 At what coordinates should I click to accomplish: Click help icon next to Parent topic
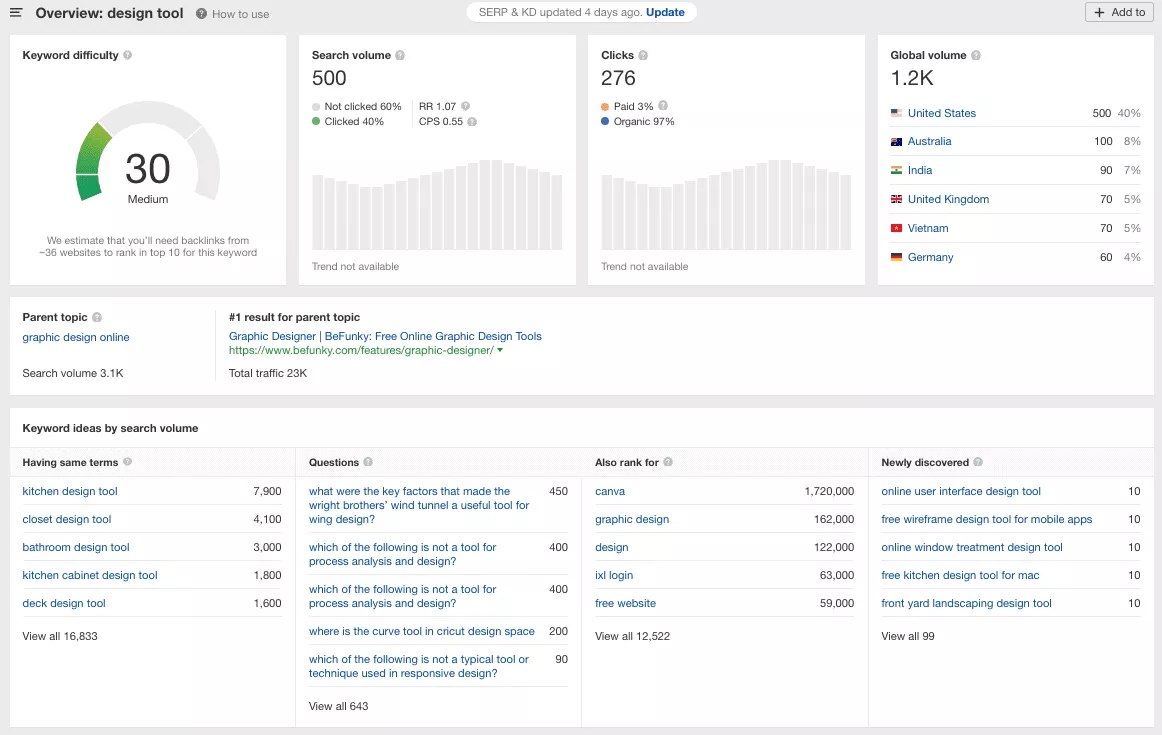(x=97, y=318)
